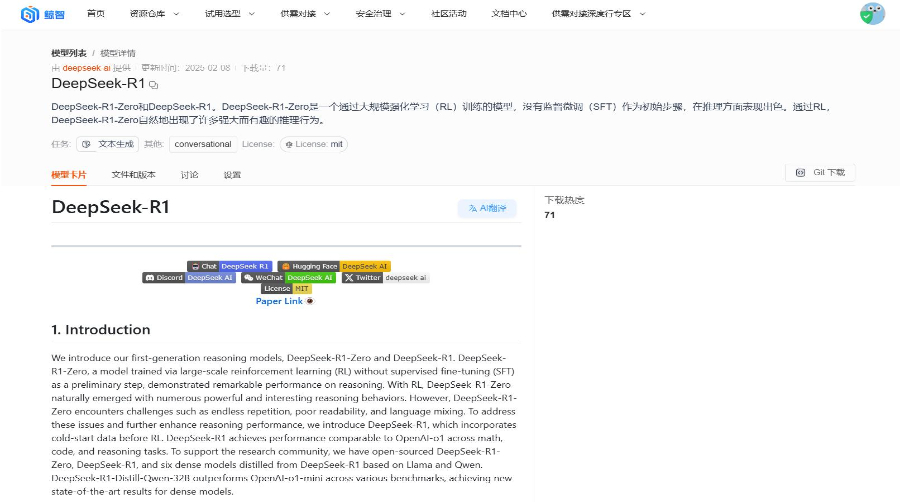Screen dimensions: 900x502
Task: Switch to the 讨论 tab
Action: pyautogui.click(x=189, y=174)
